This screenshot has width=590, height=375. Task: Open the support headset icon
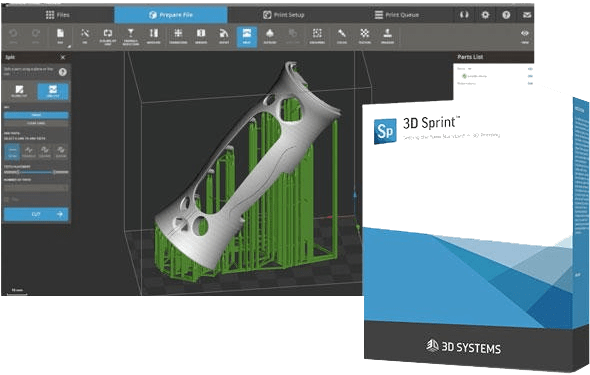tap(464, 15)
